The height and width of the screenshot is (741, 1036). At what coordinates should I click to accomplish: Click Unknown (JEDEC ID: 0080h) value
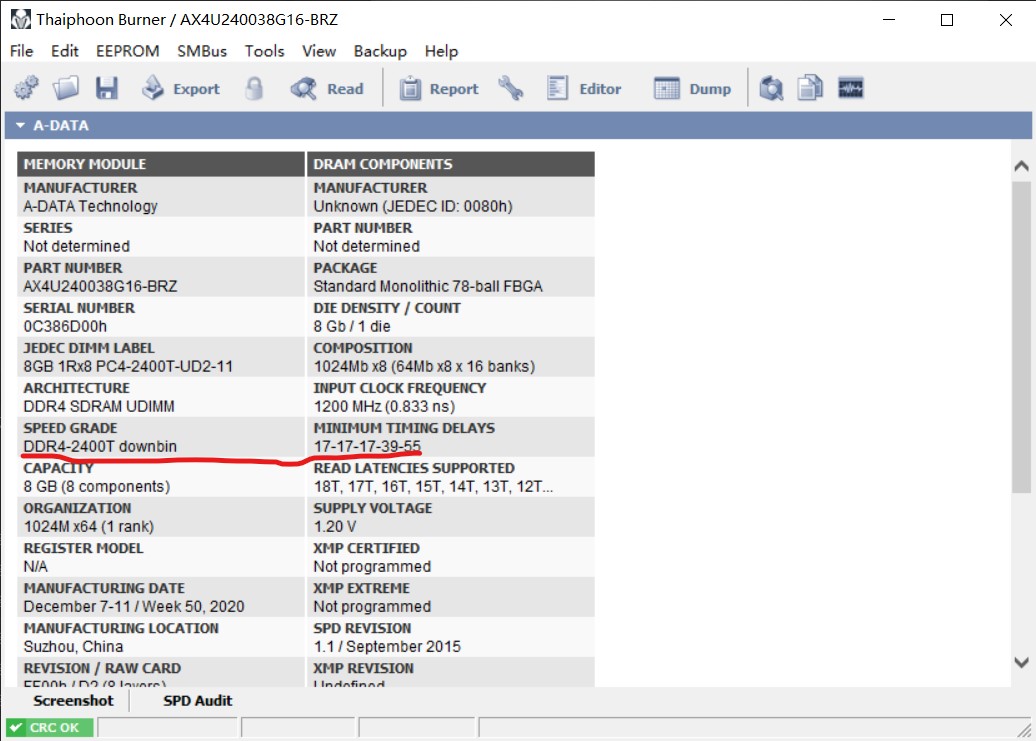click(x=413, y=206)
